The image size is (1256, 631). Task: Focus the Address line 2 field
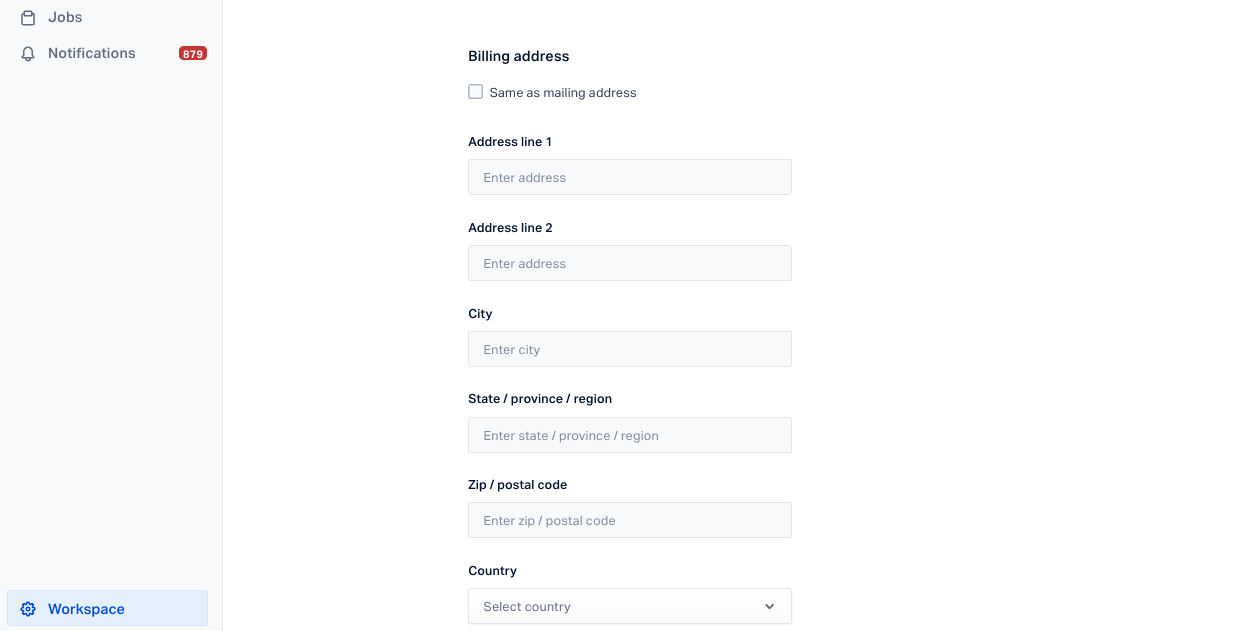click(630, 263)
